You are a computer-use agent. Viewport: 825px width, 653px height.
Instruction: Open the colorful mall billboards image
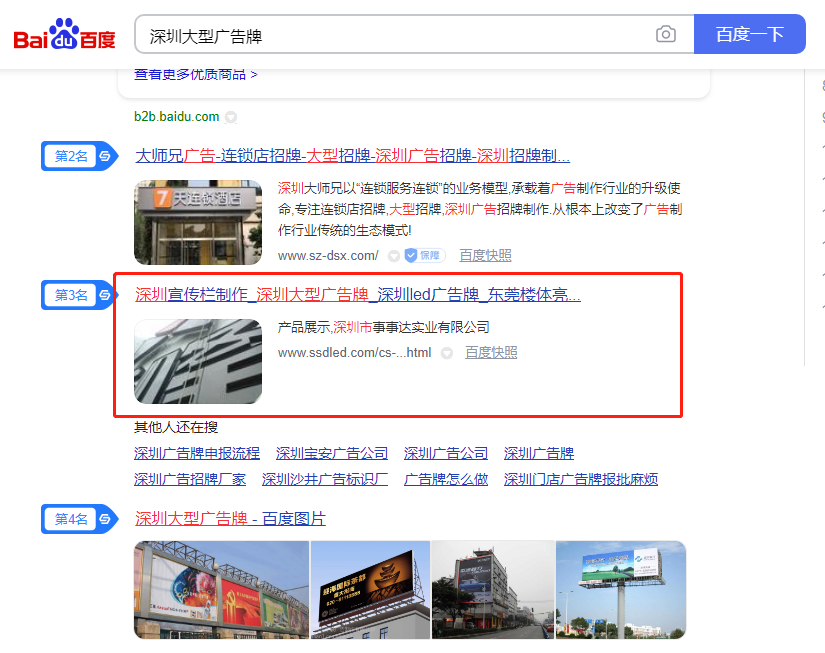point(222,590)
